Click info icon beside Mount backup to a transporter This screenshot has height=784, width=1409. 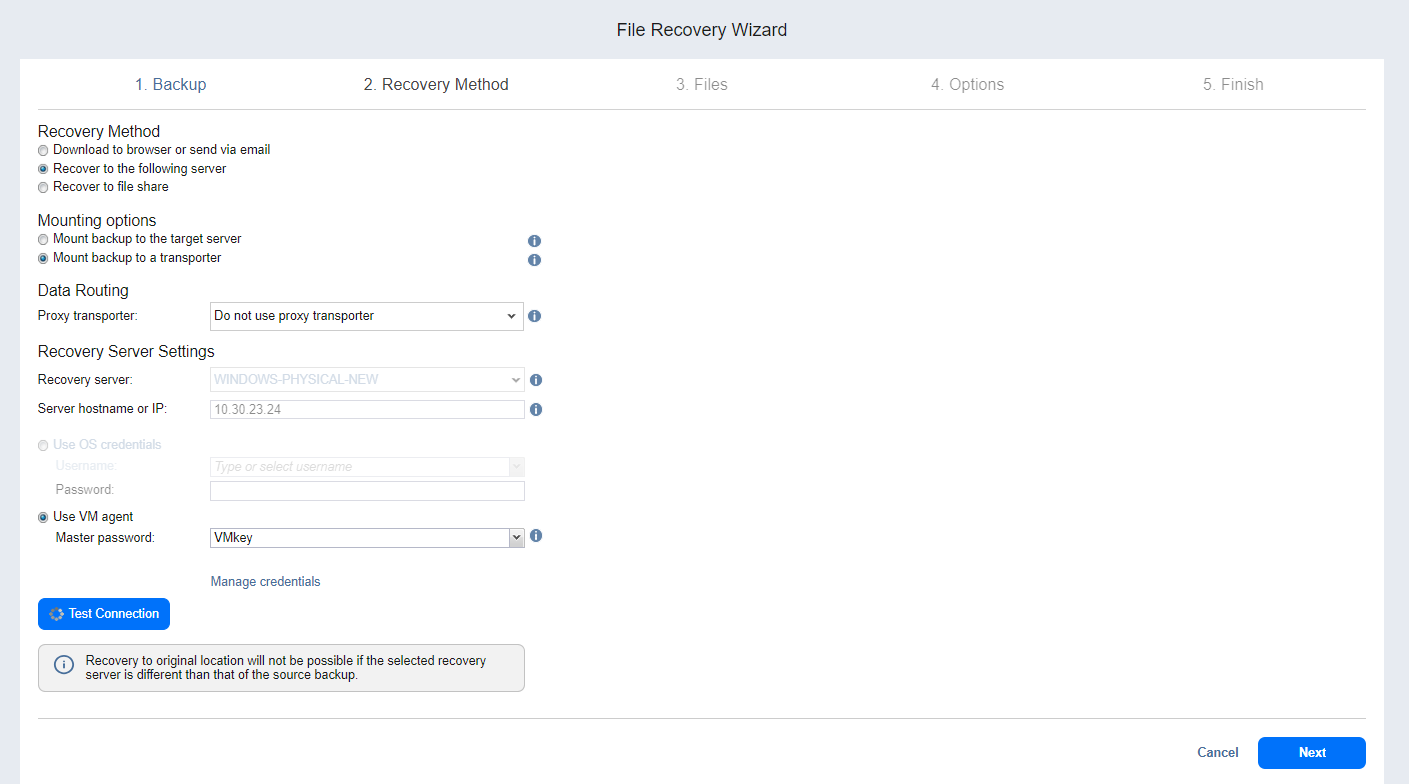(x=534, y=260)
